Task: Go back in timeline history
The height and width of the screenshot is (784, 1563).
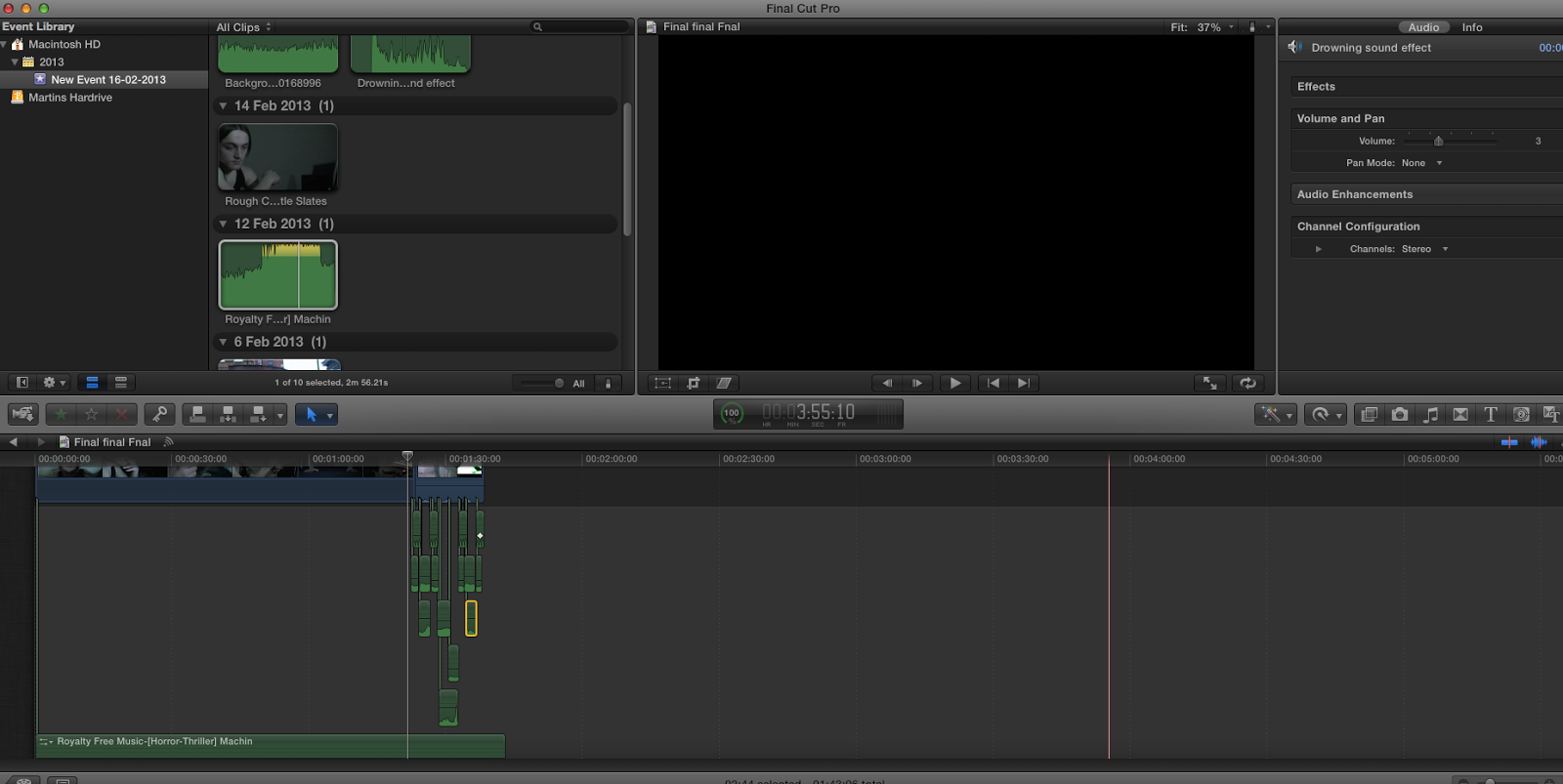Action: 14,442
